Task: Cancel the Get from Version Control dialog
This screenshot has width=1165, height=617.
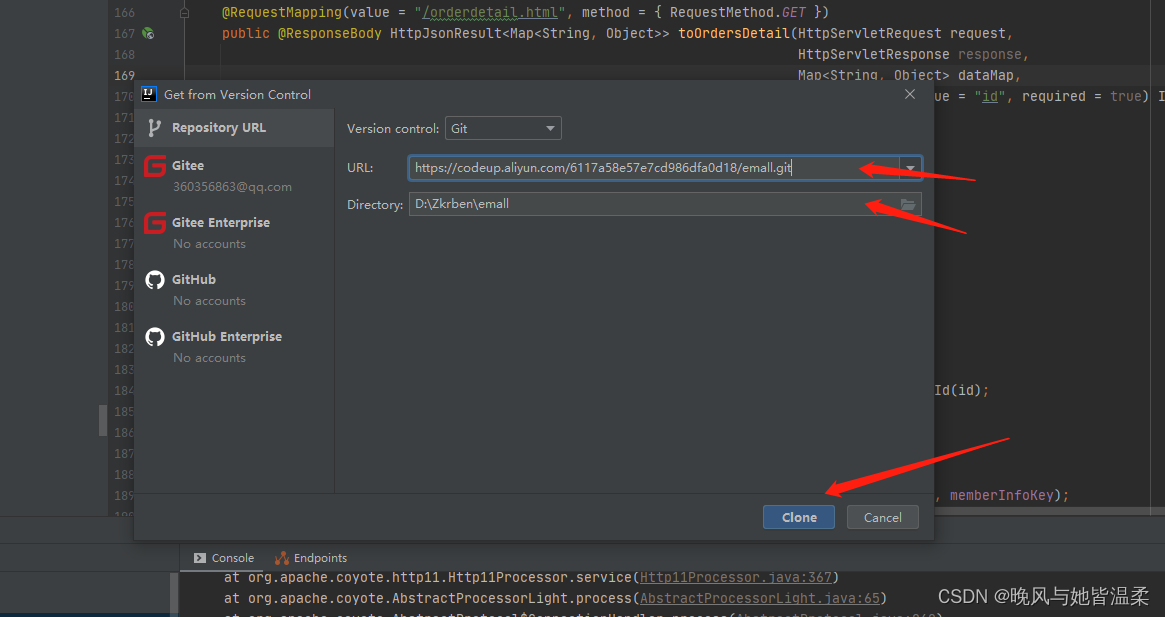Action: tap(883, 517)
